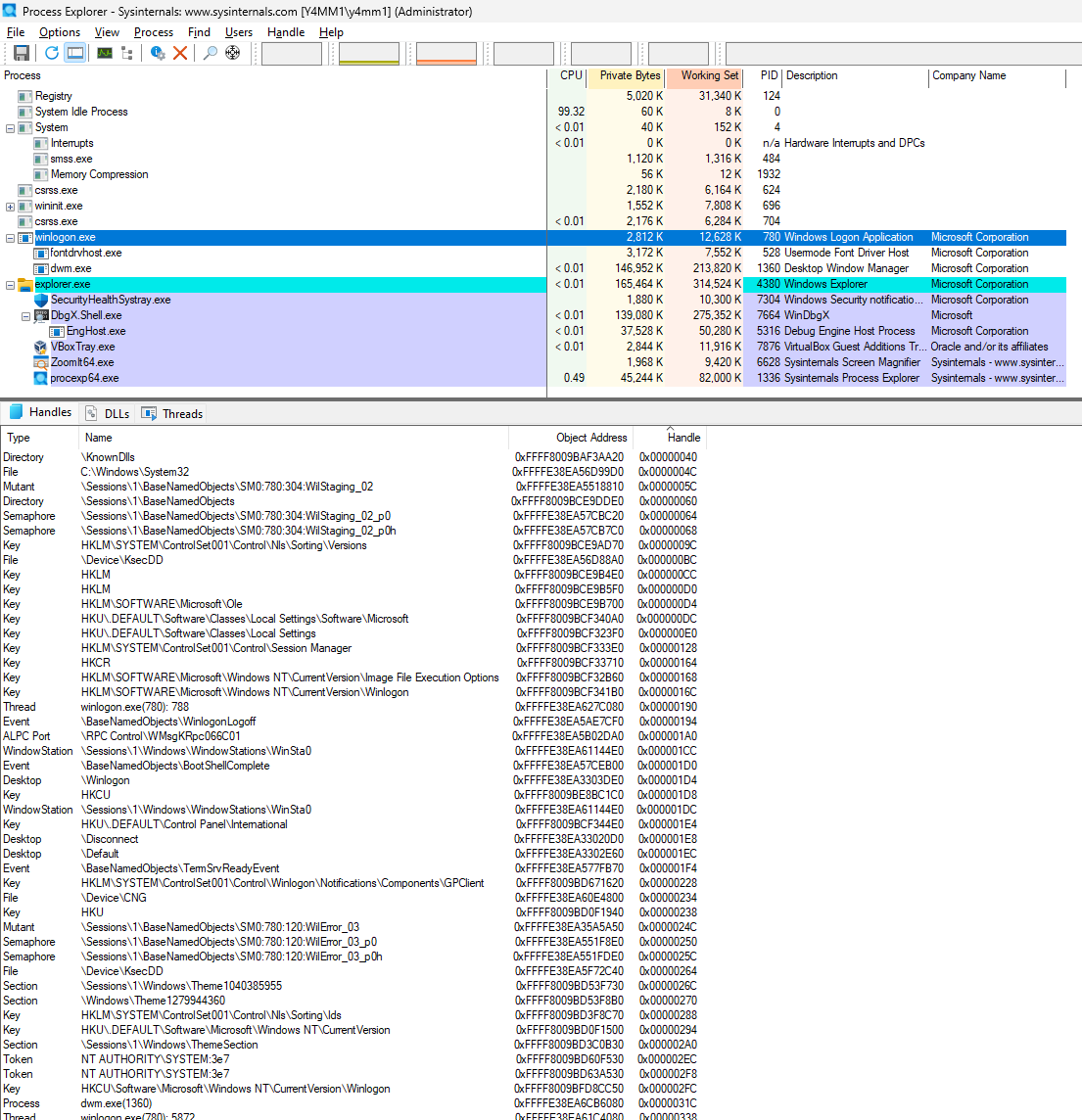1082x1120 pixels.
Task: Toggle the Show Lower Pane toolbar button
Action: point(75,53)
